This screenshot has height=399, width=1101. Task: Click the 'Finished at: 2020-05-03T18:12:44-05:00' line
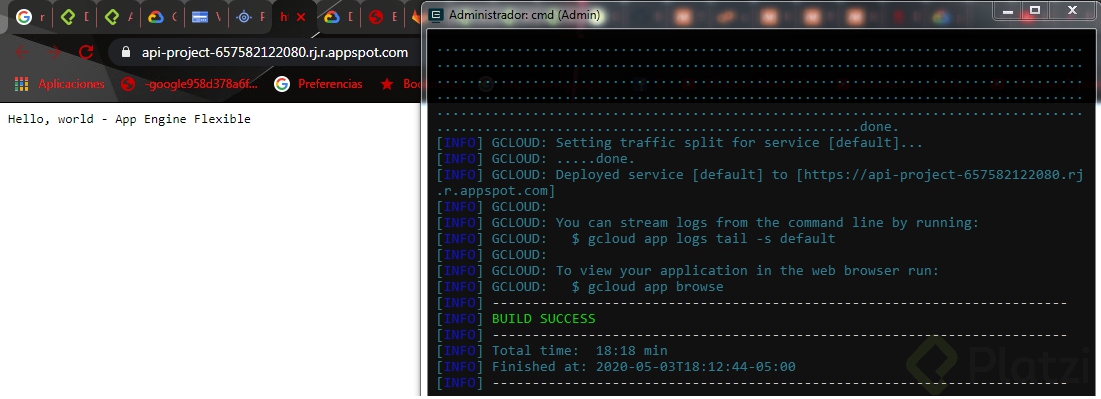point(644,367)
